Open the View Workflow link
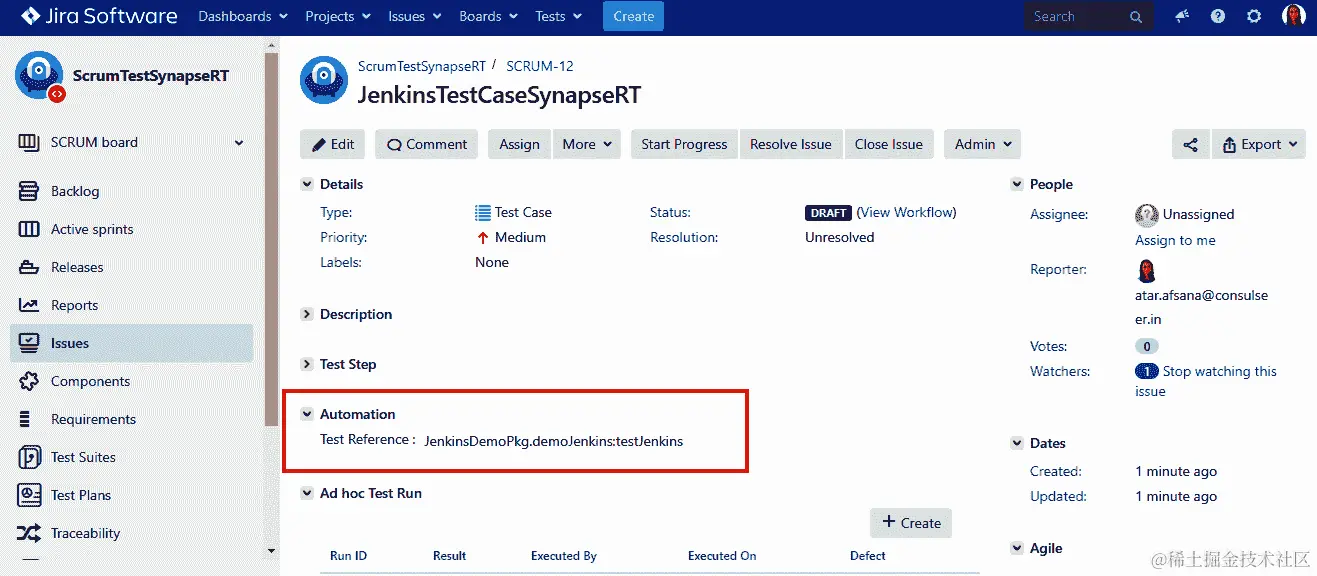Screen dimensions: 1317x576 coord(908,212)
